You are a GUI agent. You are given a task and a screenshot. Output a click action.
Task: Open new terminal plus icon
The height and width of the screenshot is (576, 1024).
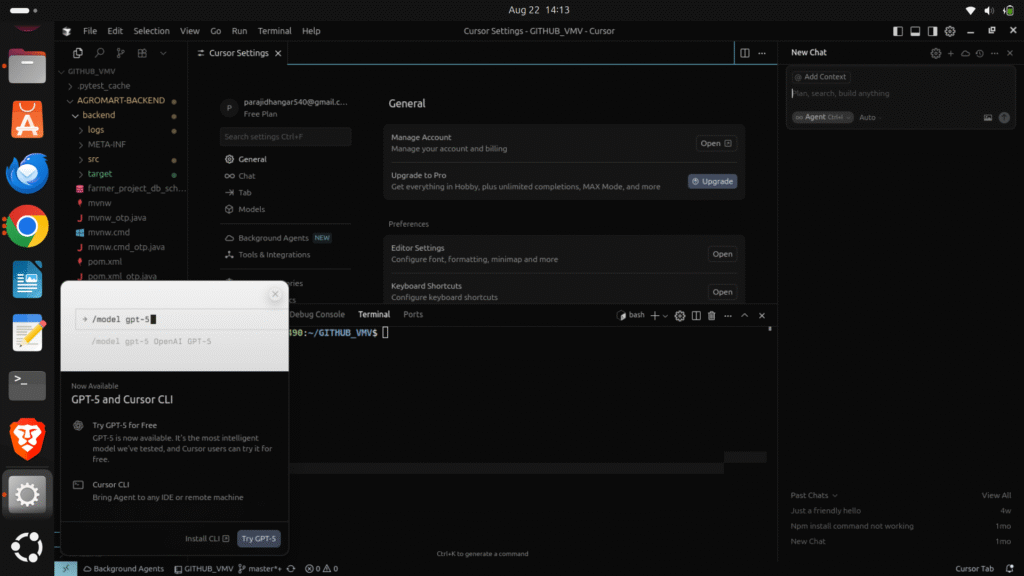point(654,316)
